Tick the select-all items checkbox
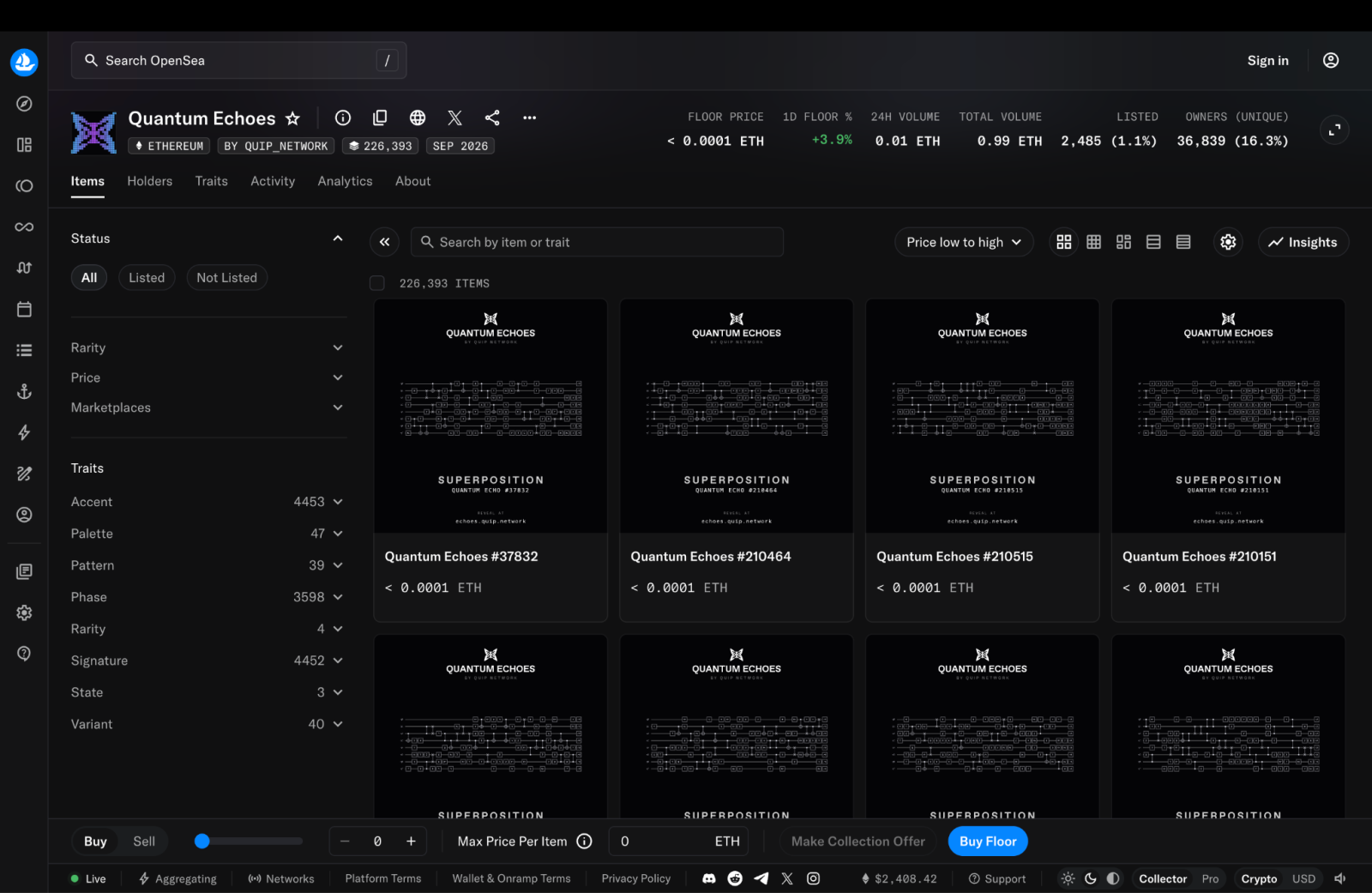 pyautogui.click(x=377, y=283)
